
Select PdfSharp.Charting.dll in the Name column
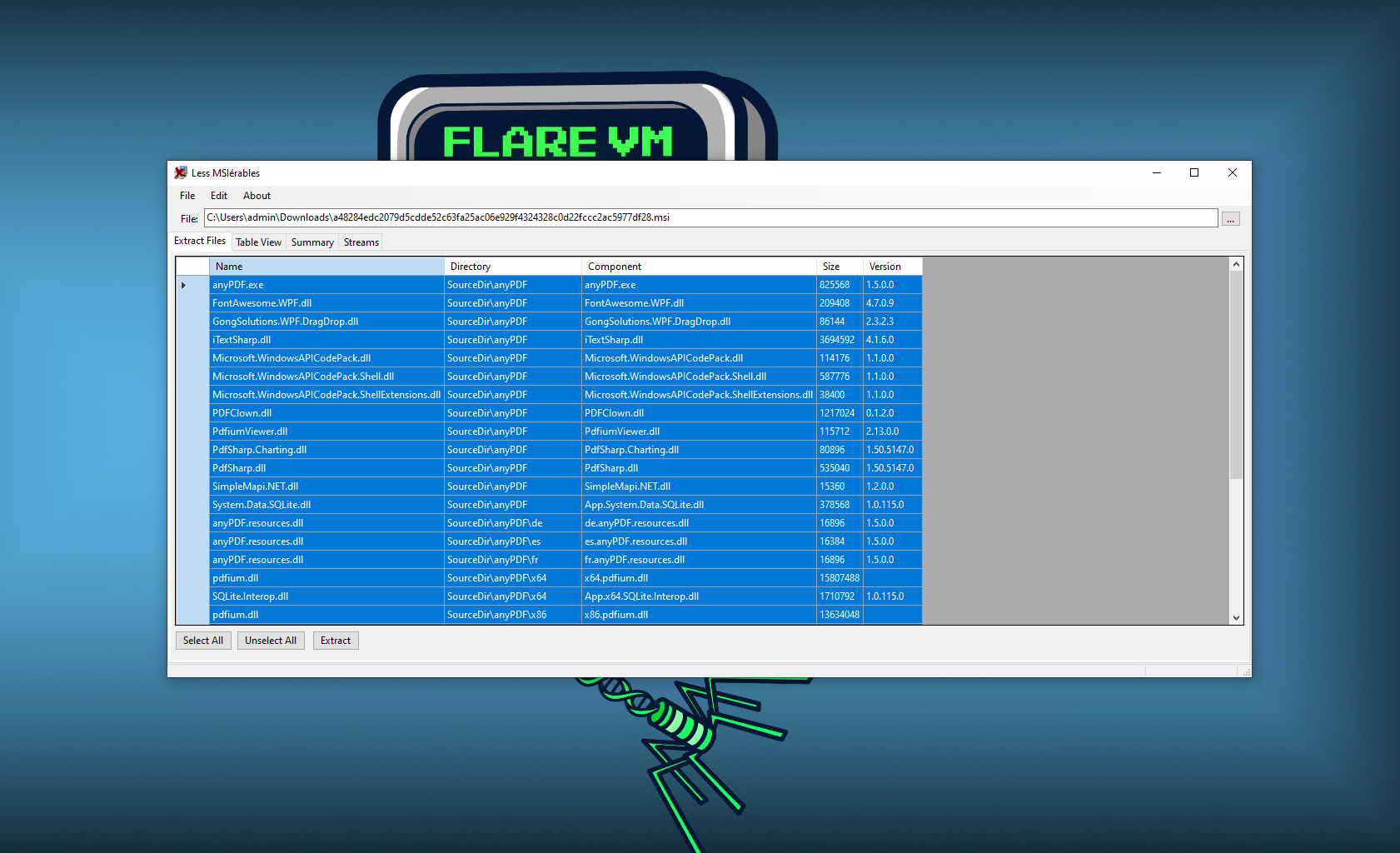(326, 450)
